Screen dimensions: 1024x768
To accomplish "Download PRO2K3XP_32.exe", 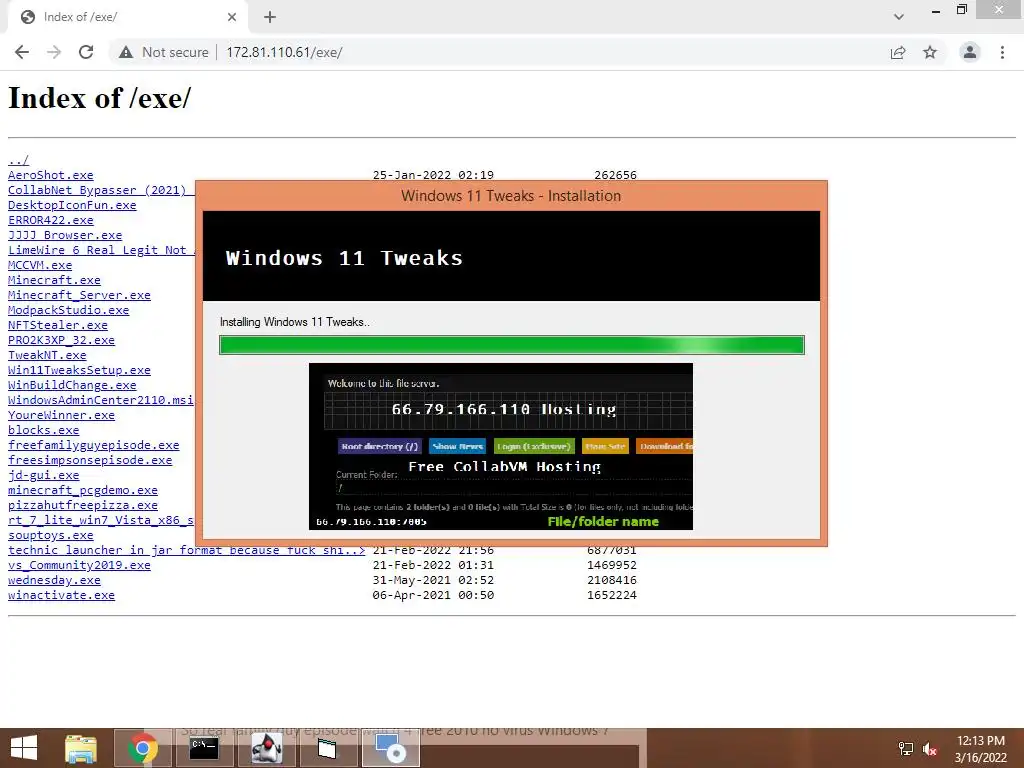I will point(61,340).
